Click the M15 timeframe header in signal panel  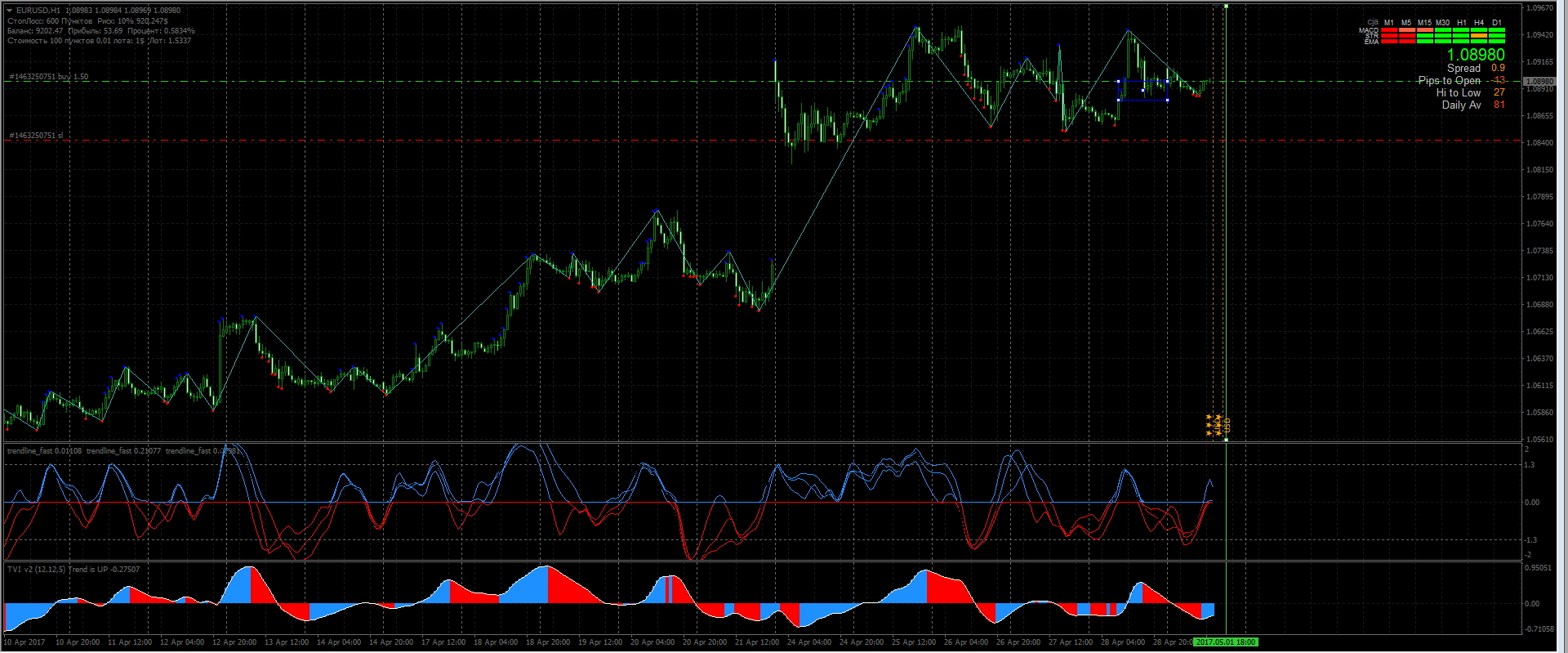tap(1424, 22)
